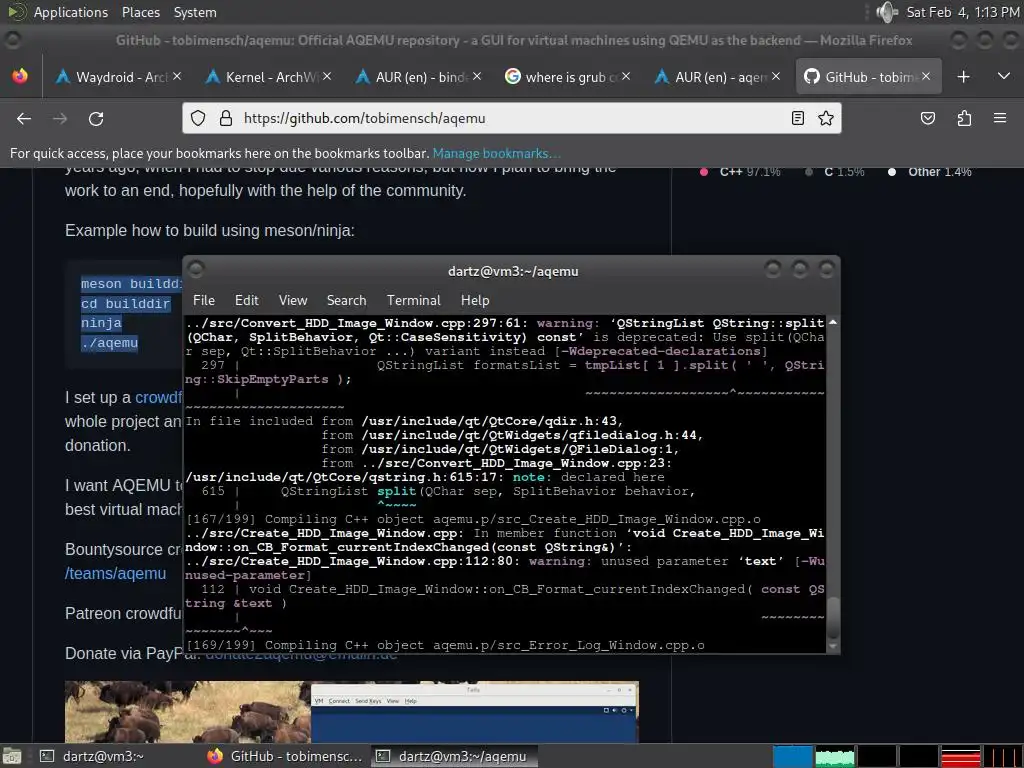
Task: Open terminal File menu
Action: coord(204,300)
